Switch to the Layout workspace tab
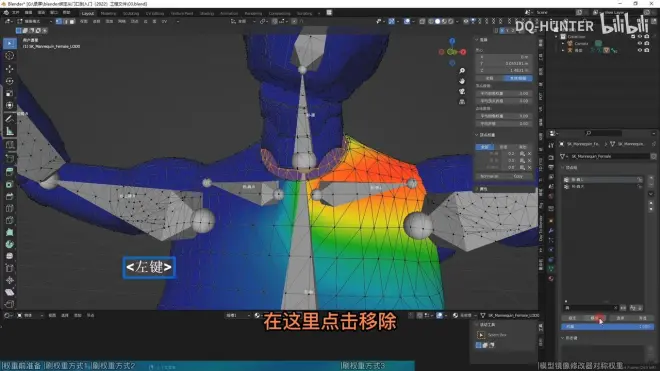 click(x=88, y=13)
